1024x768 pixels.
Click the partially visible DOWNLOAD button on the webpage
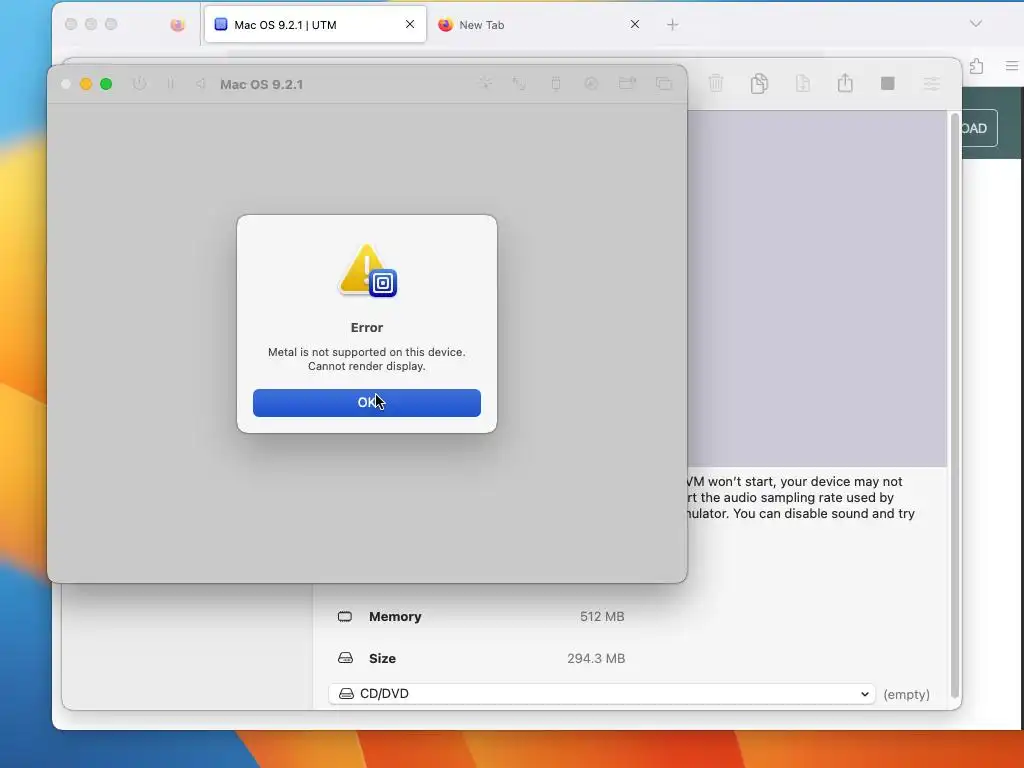tap(979, 128)
